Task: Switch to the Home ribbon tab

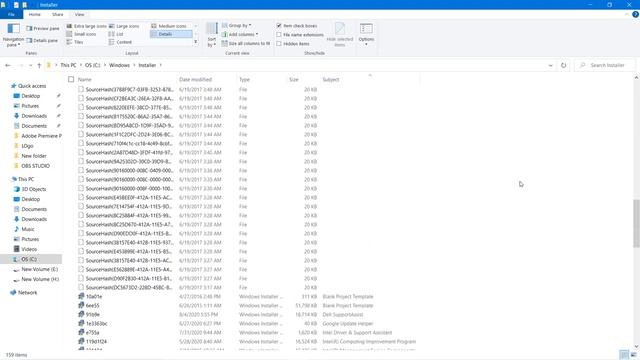Action: (x=35, y=14)
